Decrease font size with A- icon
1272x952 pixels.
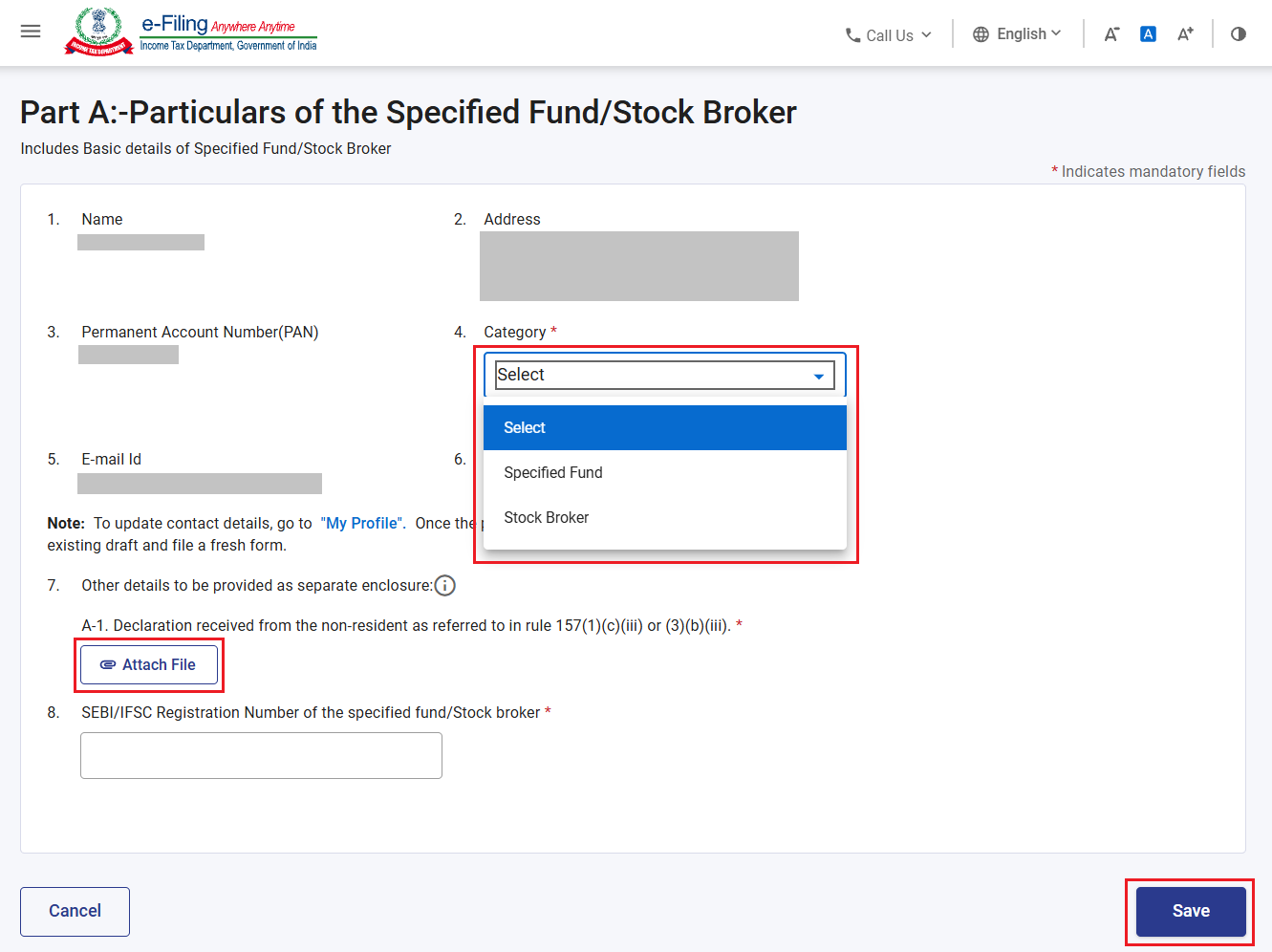point(1111,34)
